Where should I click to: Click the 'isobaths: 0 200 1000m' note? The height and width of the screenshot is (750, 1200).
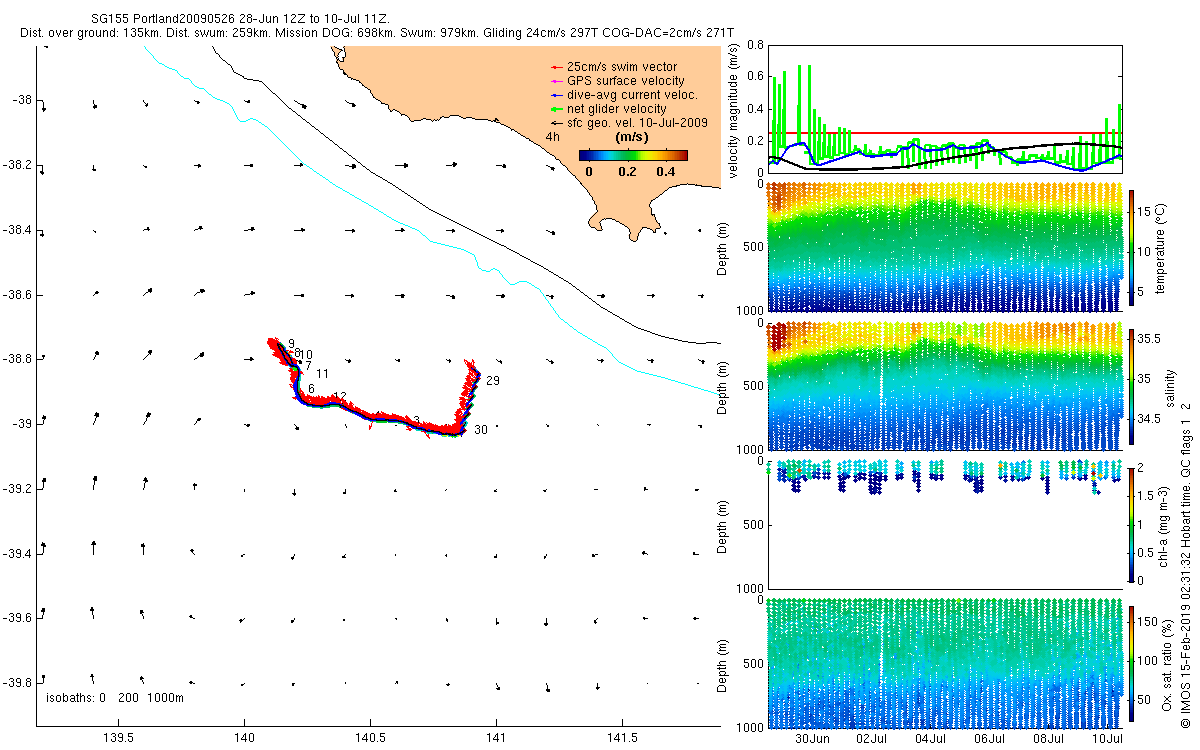pos(115,697)
